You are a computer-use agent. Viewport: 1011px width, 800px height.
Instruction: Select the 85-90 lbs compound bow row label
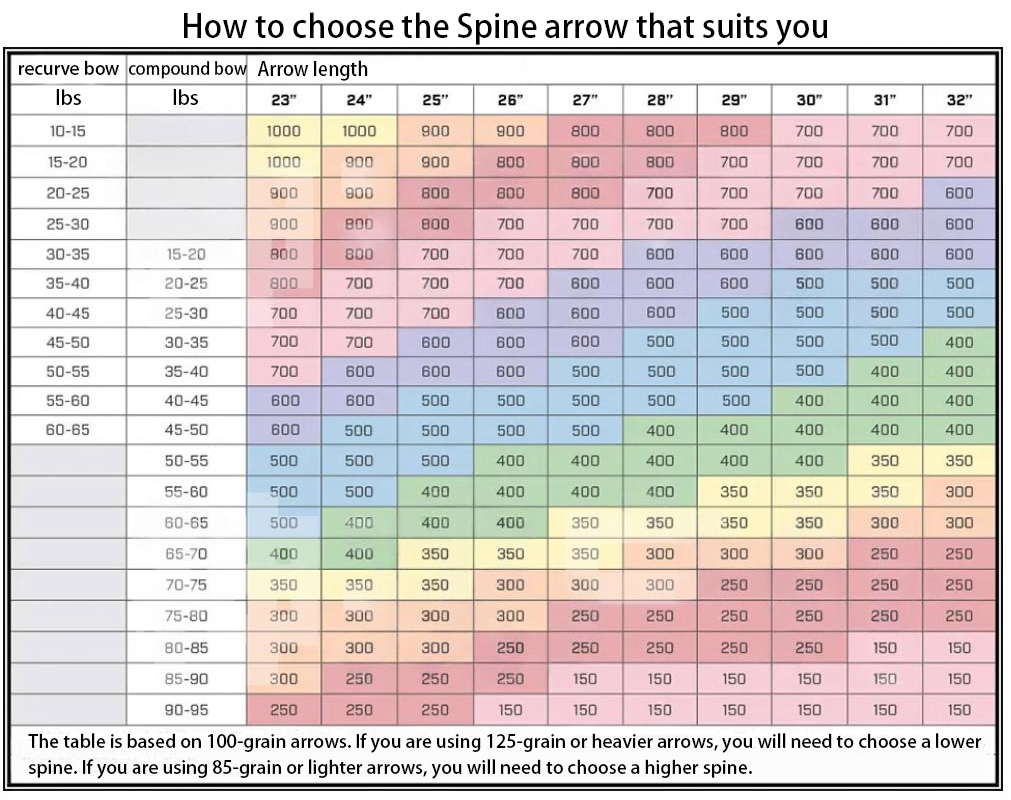186,679
